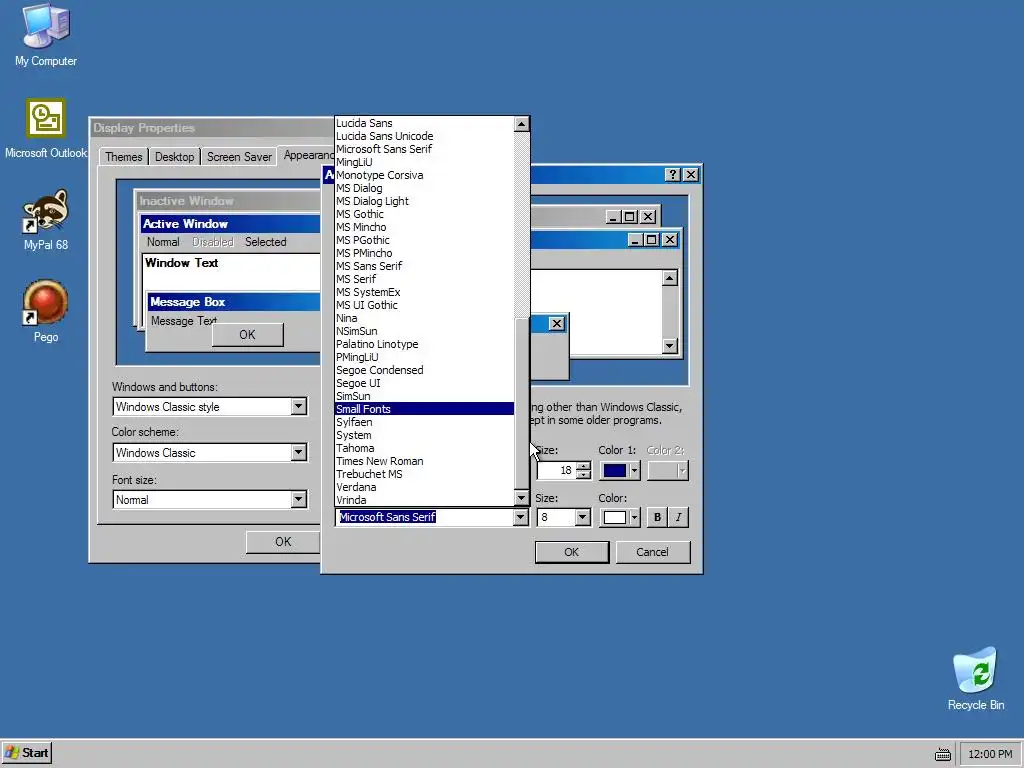Switch to the Appearance tab

(x=307, y=155)
